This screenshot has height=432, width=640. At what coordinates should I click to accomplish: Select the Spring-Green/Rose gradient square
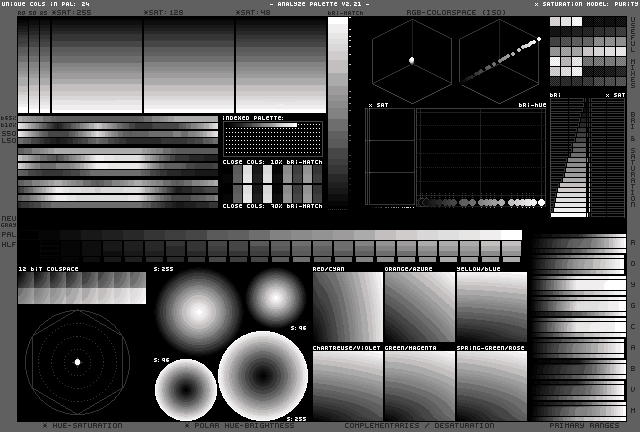[491, 385]
